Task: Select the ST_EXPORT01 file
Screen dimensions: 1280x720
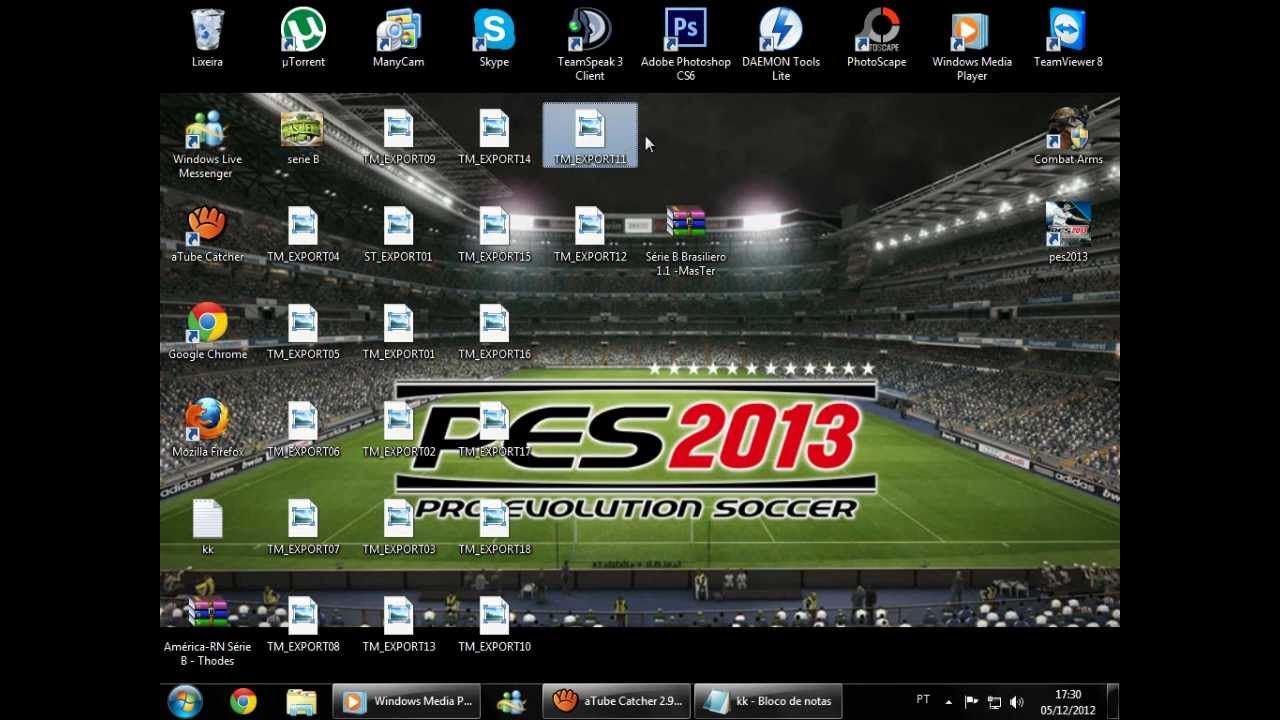Action: (x=398, y=234)
